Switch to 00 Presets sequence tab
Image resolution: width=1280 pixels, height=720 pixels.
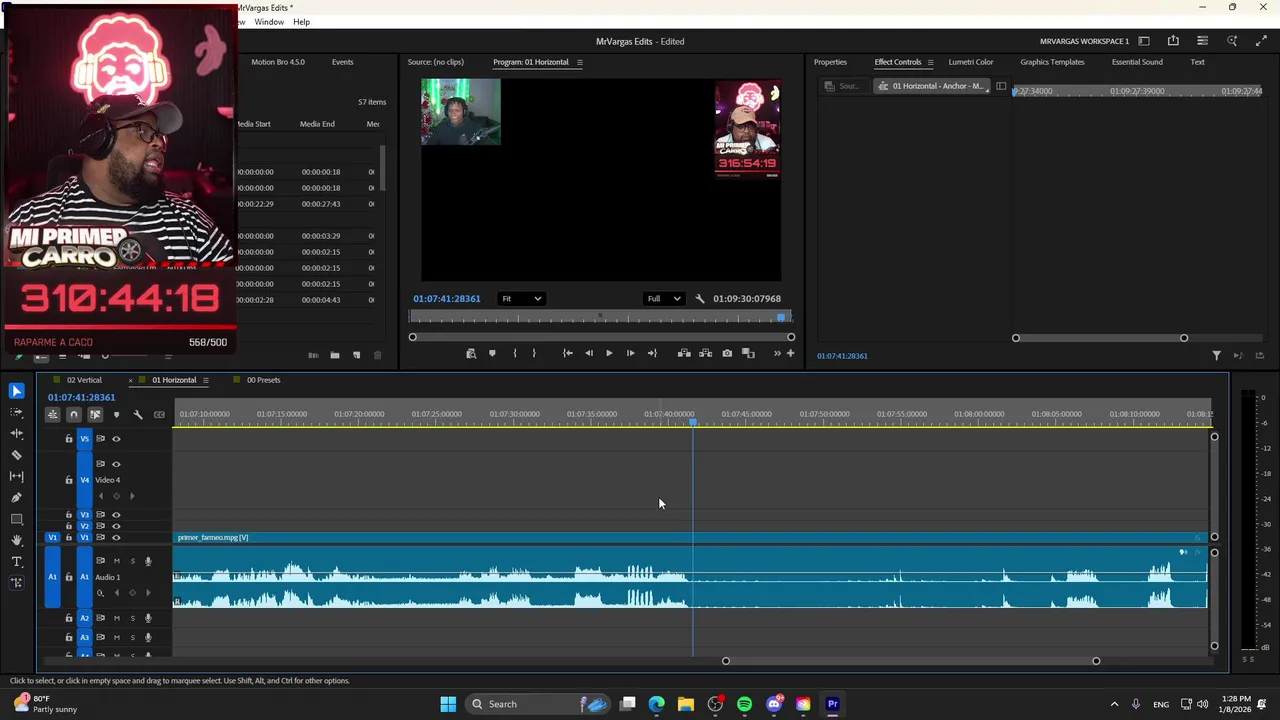pos(263,380)
